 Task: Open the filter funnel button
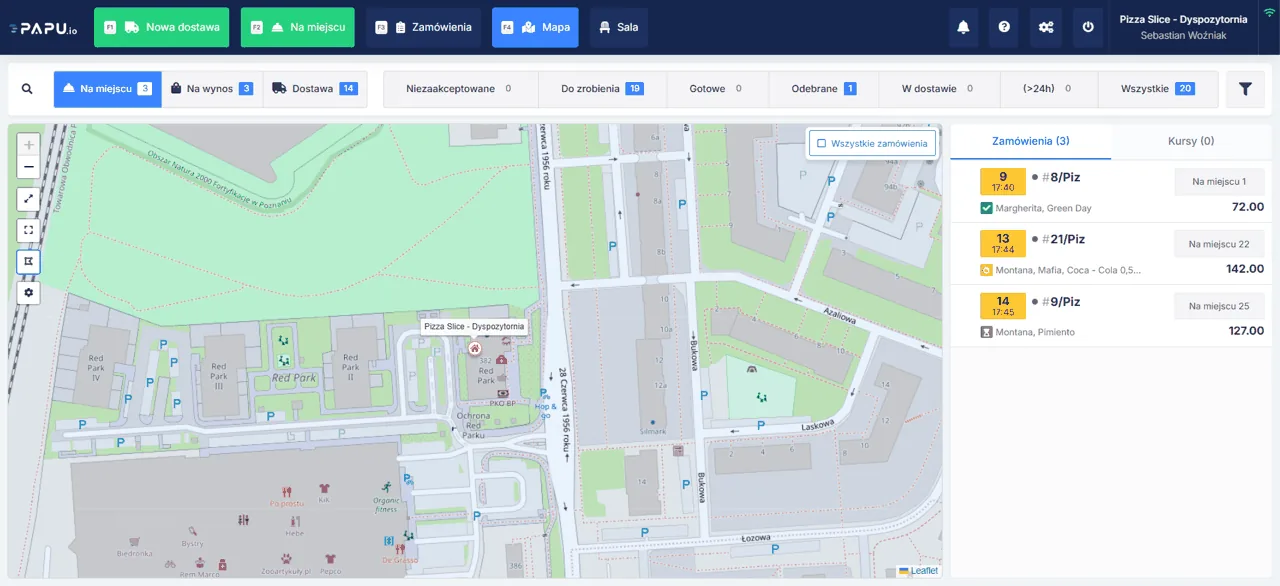pyautogui.click(x=1245, y=89)
